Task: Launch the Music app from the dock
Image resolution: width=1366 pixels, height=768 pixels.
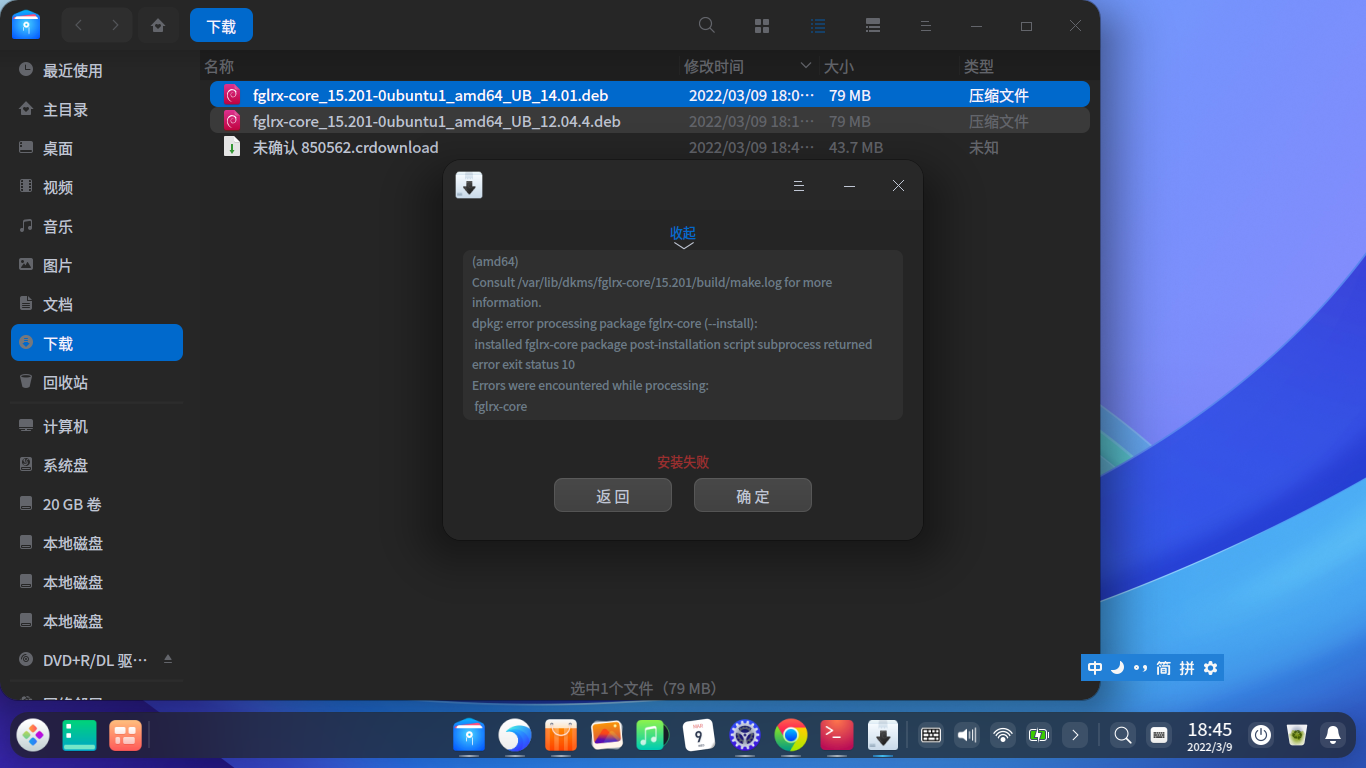Action: pos(652,735)
